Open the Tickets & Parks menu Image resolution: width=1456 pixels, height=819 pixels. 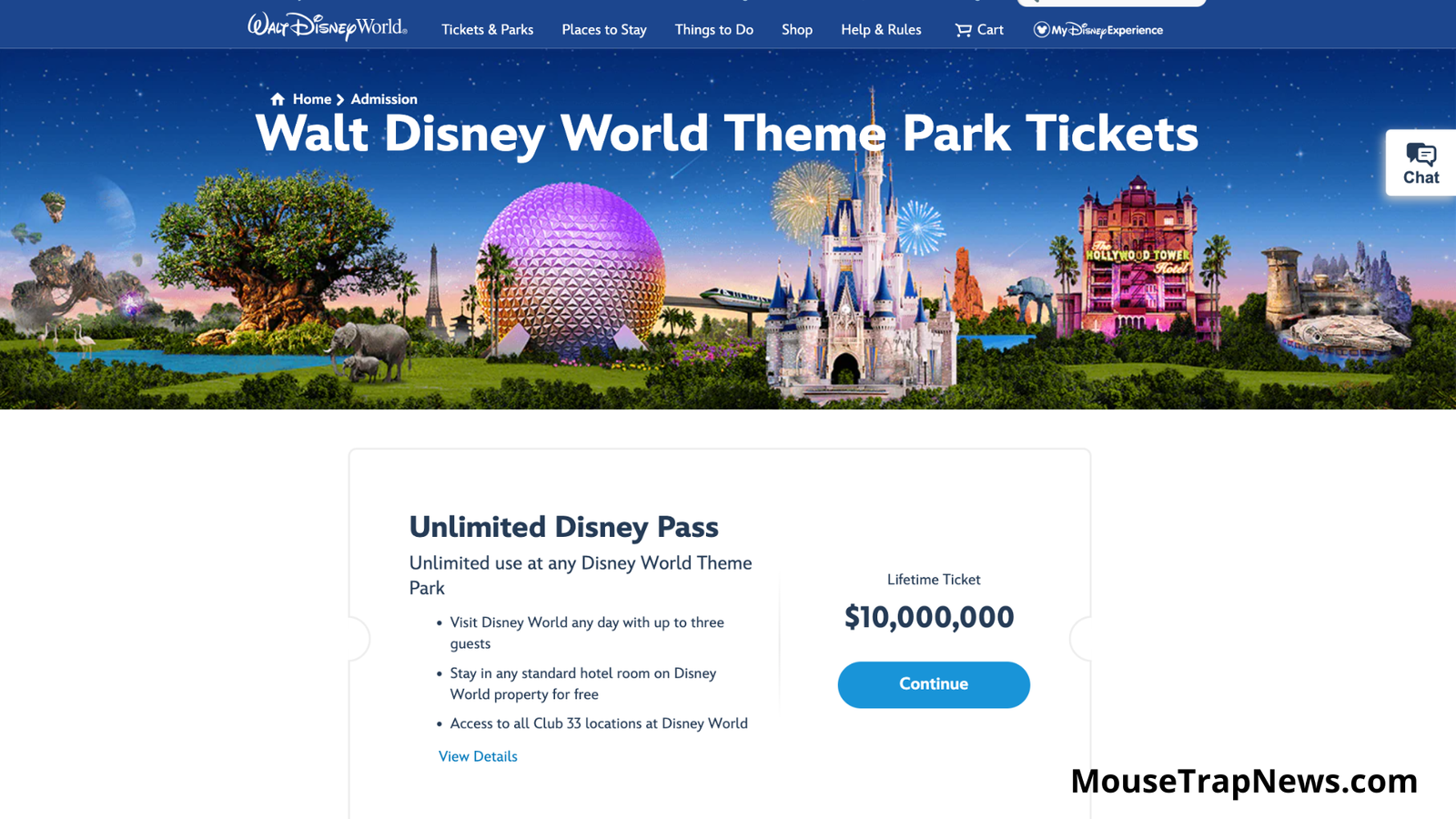[x=488, y=30]
